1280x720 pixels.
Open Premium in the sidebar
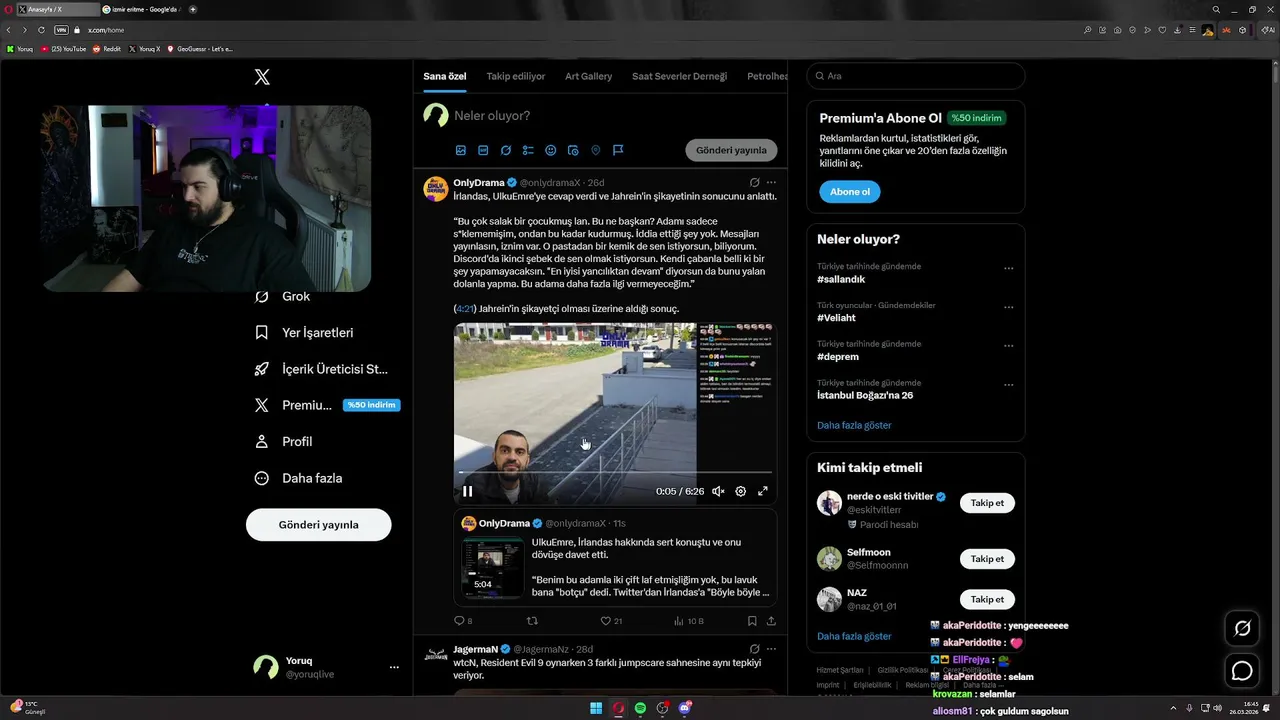coord(326,405)
